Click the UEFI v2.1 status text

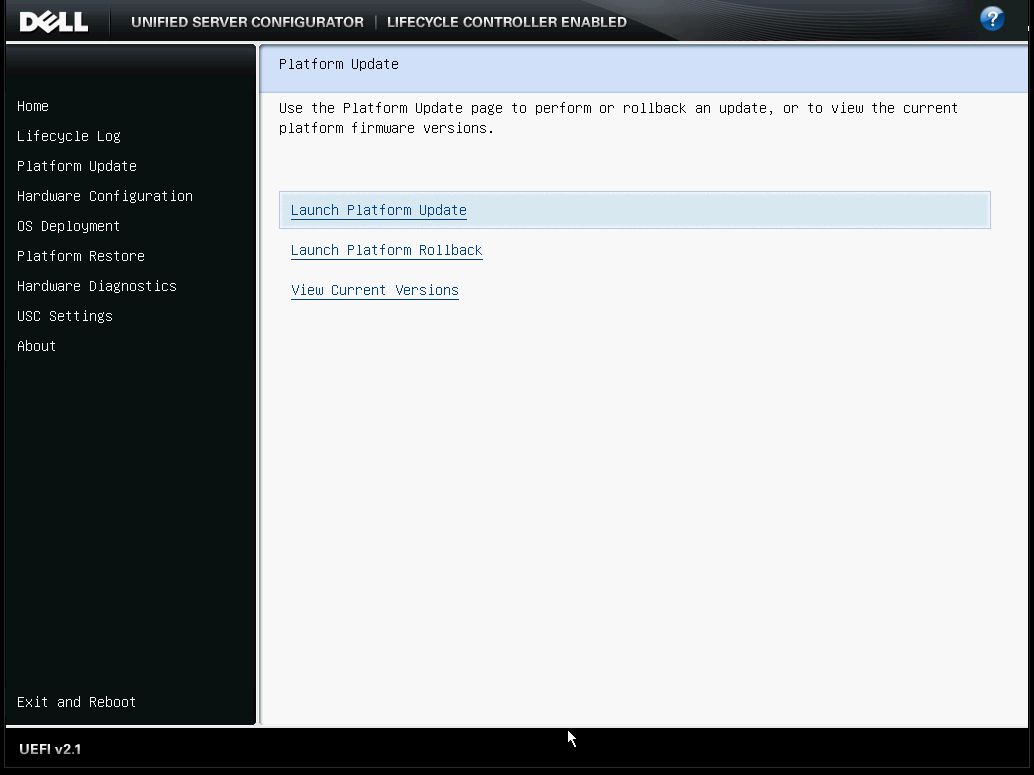point(50,749)
